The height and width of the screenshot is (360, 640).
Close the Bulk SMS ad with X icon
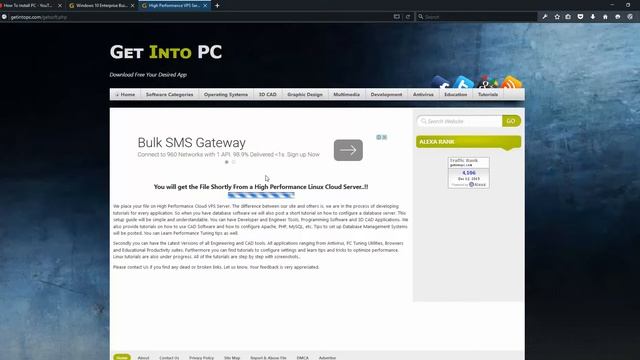coord(384,137)
